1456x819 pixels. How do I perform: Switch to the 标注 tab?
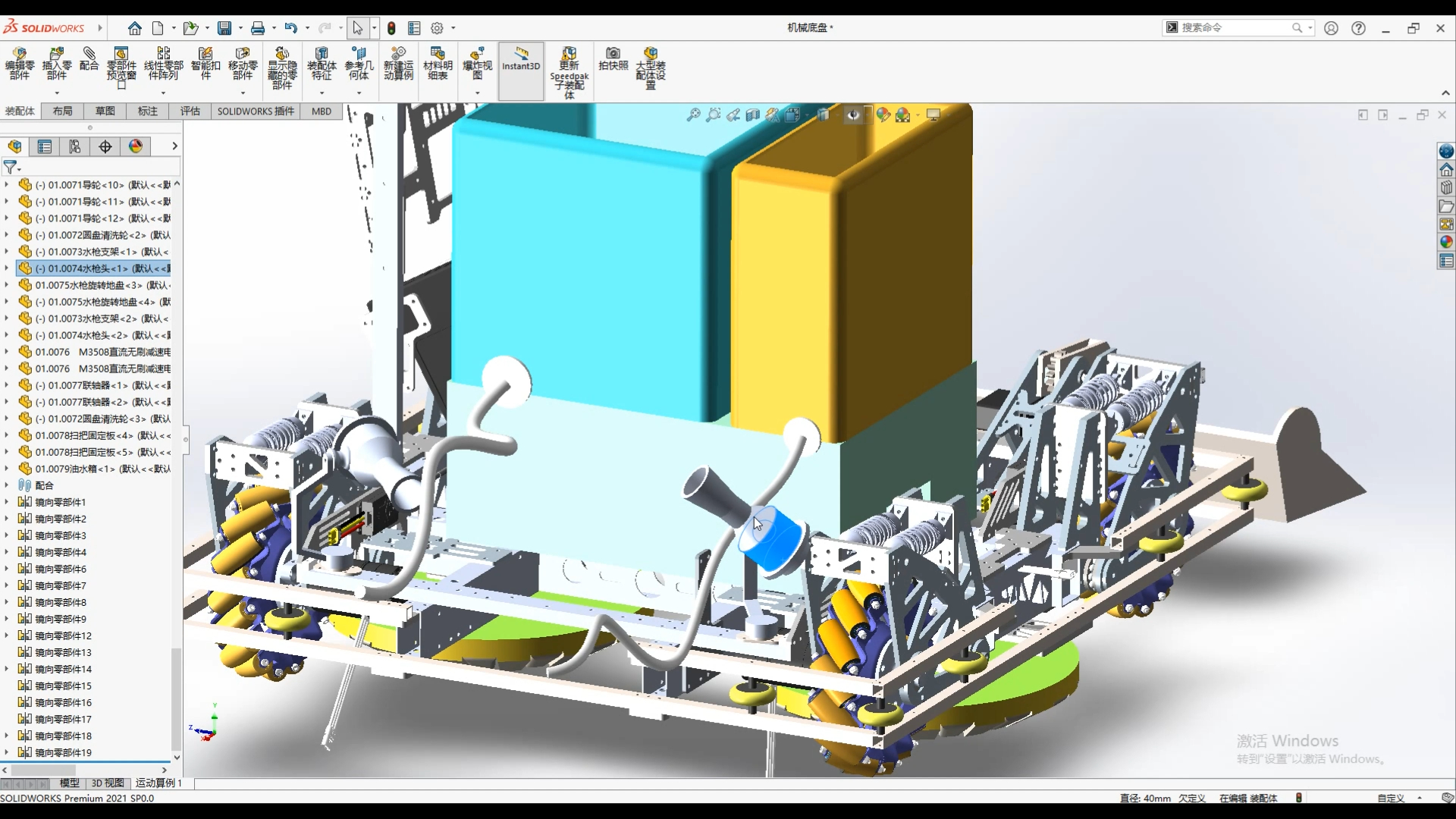[x=148, y=111]
